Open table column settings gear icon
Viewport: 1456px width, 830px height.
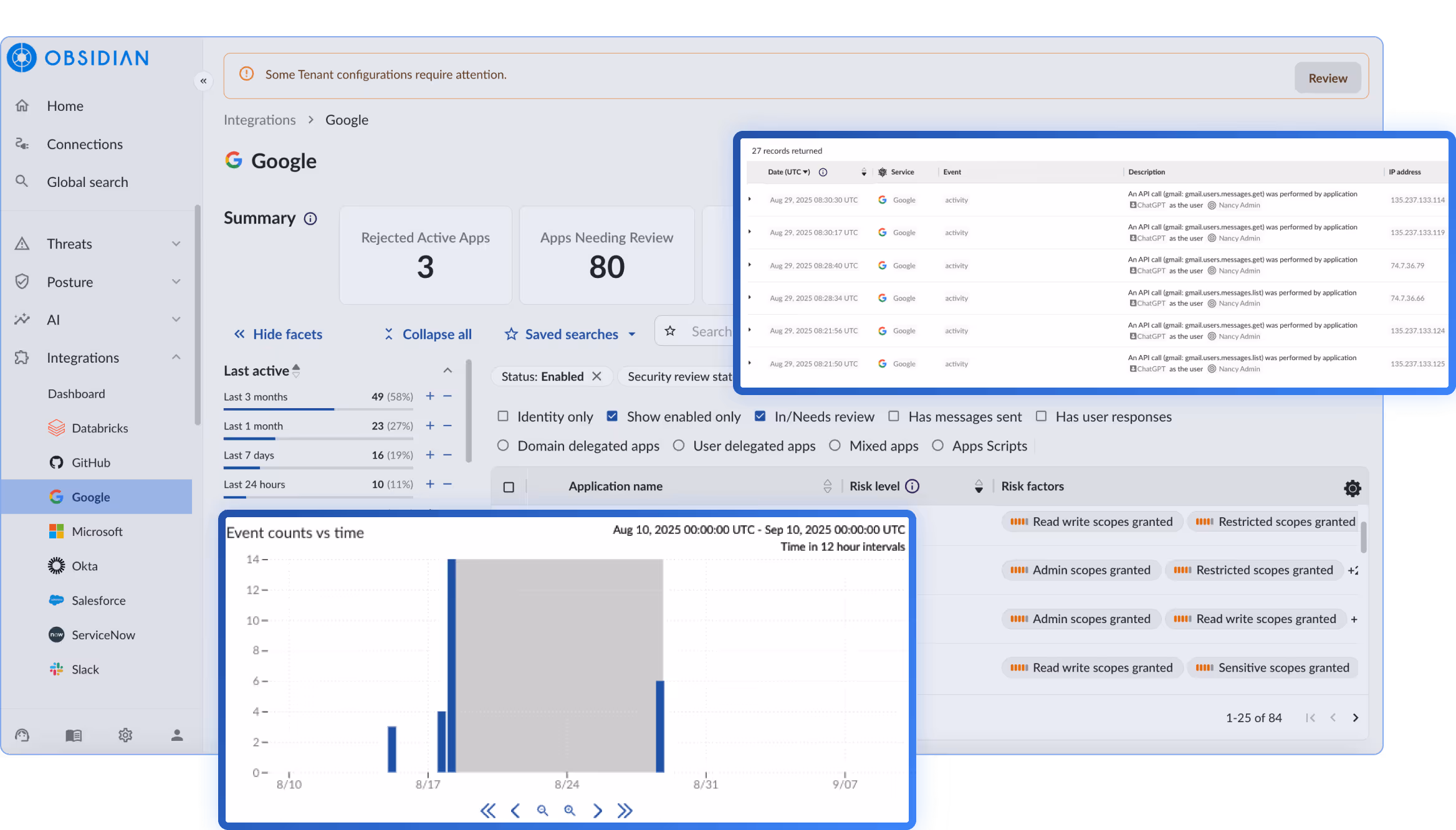(x=1352, y=488)
